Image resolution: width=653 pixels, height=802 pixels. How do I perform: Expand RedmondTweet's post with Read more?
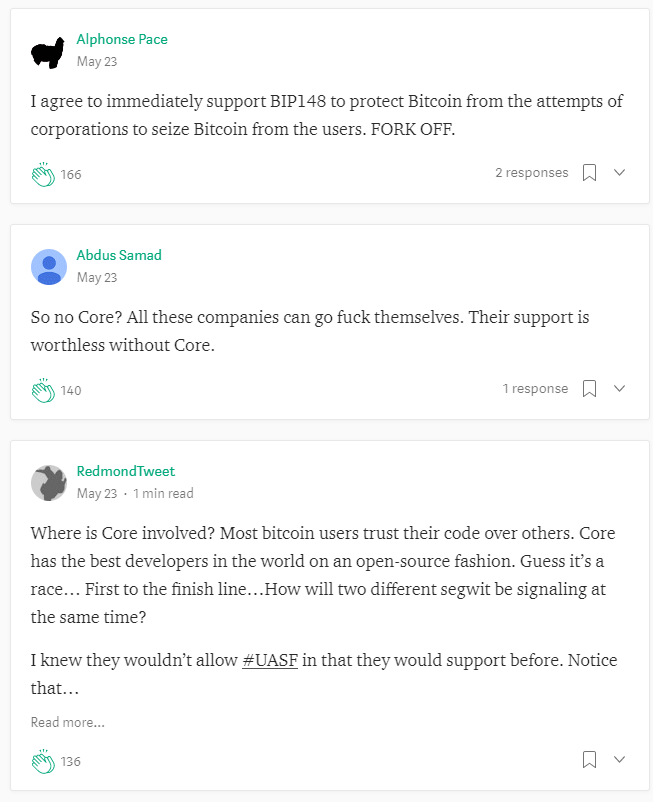67,722
